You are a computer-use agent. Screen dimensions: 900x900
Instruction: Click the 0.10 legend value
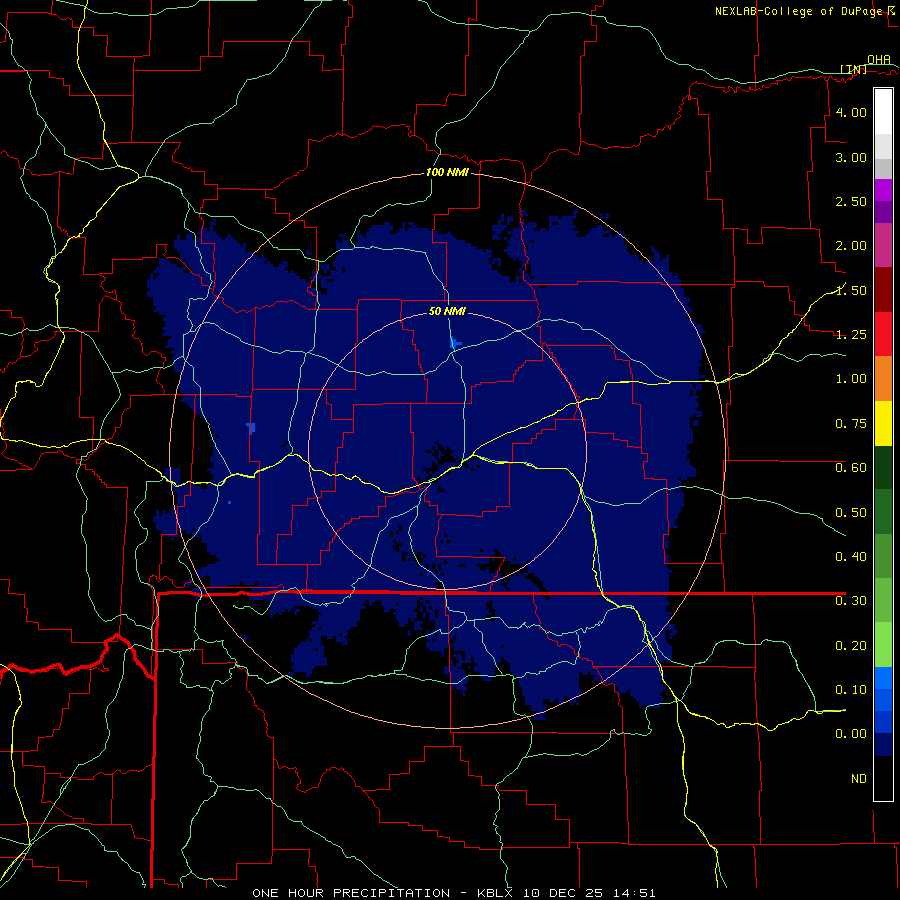(x=851, y=690)
